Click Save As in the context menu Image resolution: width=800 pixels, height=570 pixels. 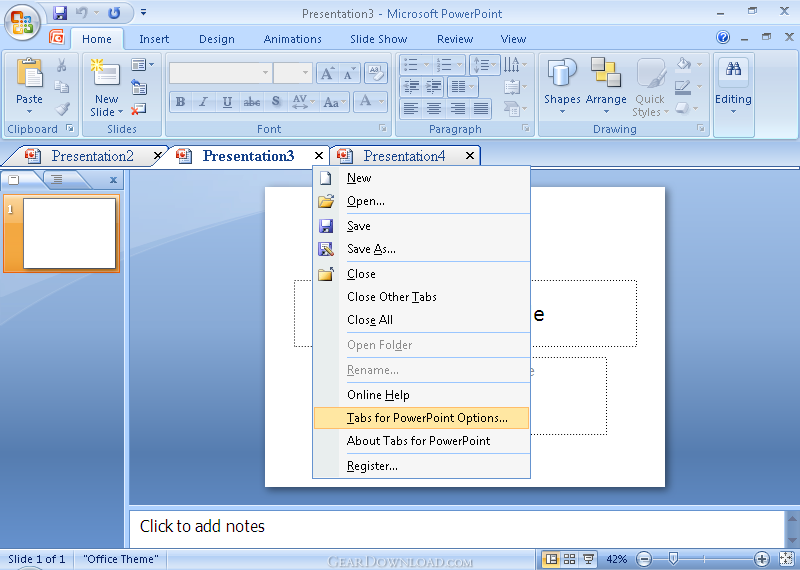click(421, 249)
